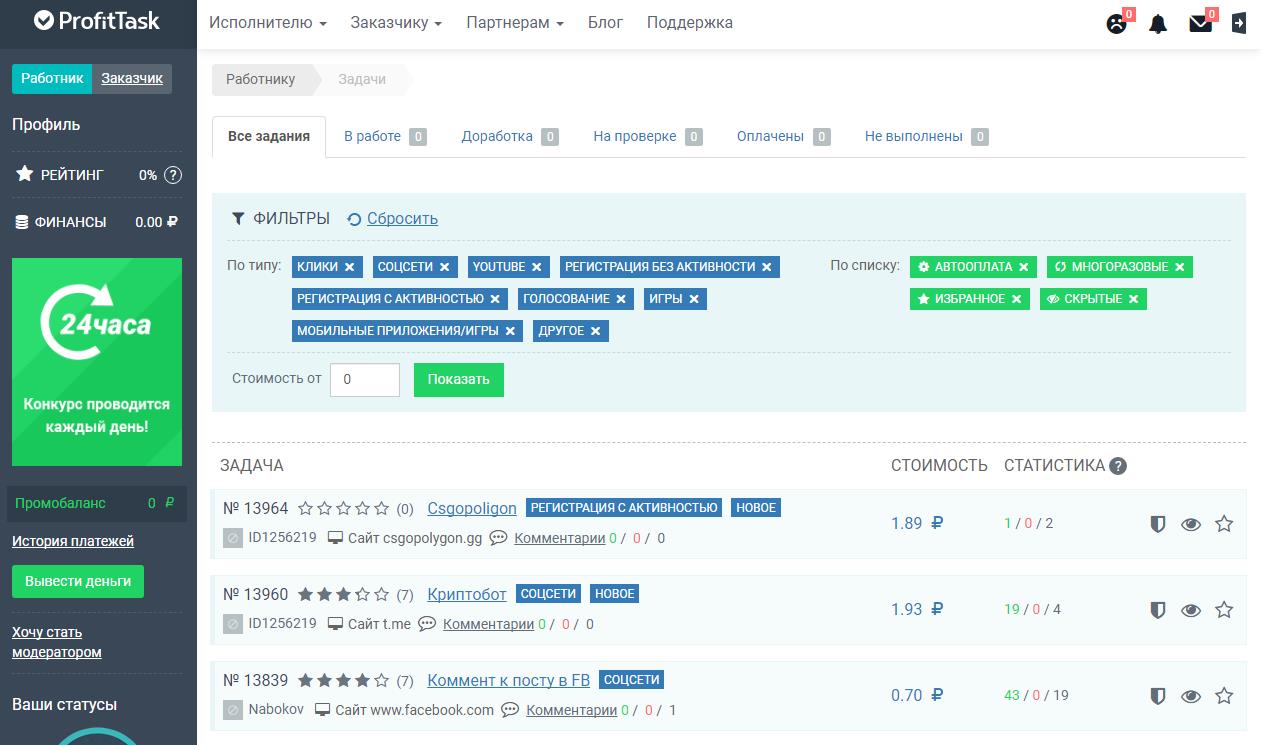Image resolution: width=1261 pixels, height=745 pixels.
Task: Add task 13960 to favorites with star
Action: click(1224, 609)
